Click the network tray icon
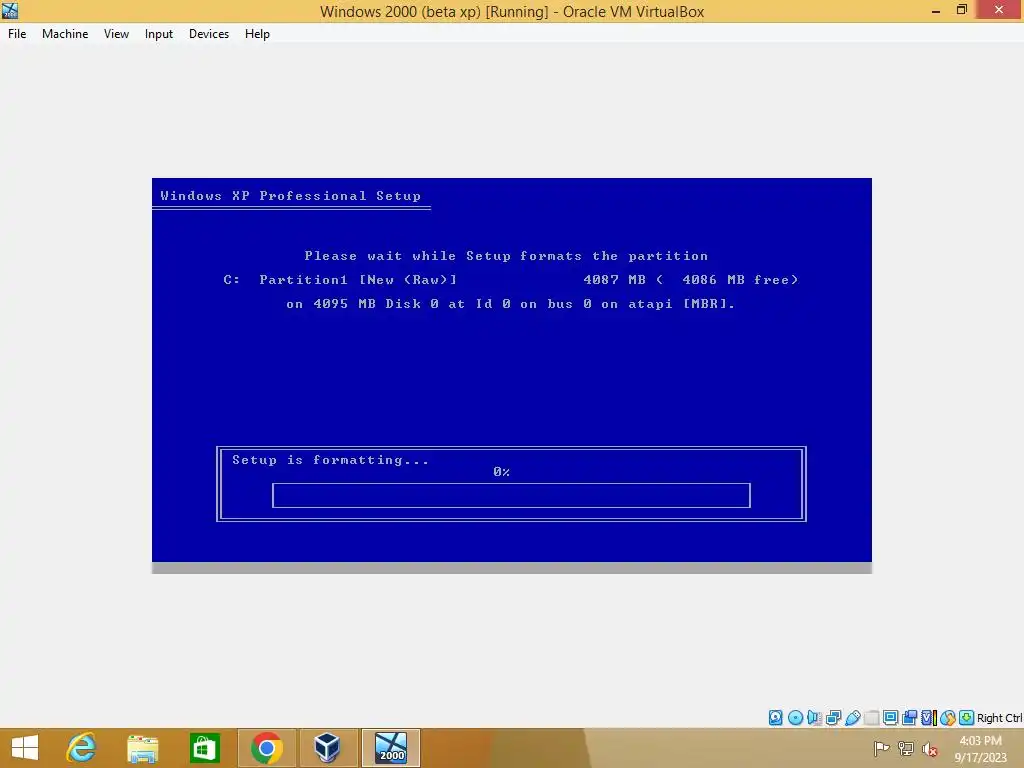Viewport: 1024px width, 768px height. 905,748
